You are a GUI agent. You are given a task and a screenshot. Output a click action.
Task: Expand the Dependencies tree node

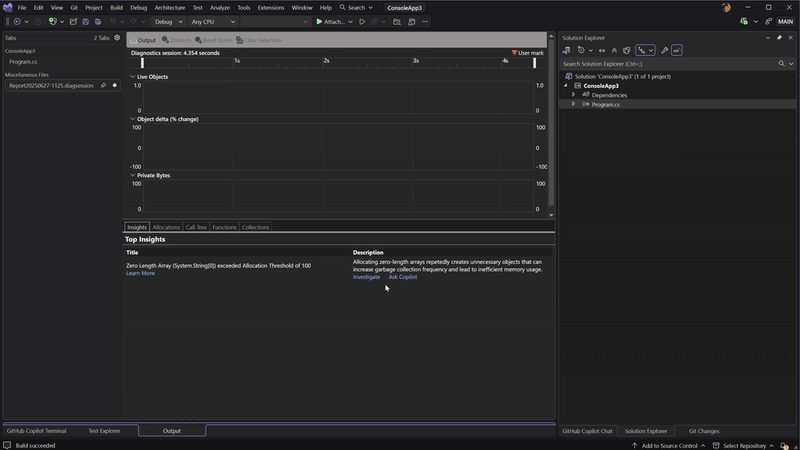[x=574, y=95]
